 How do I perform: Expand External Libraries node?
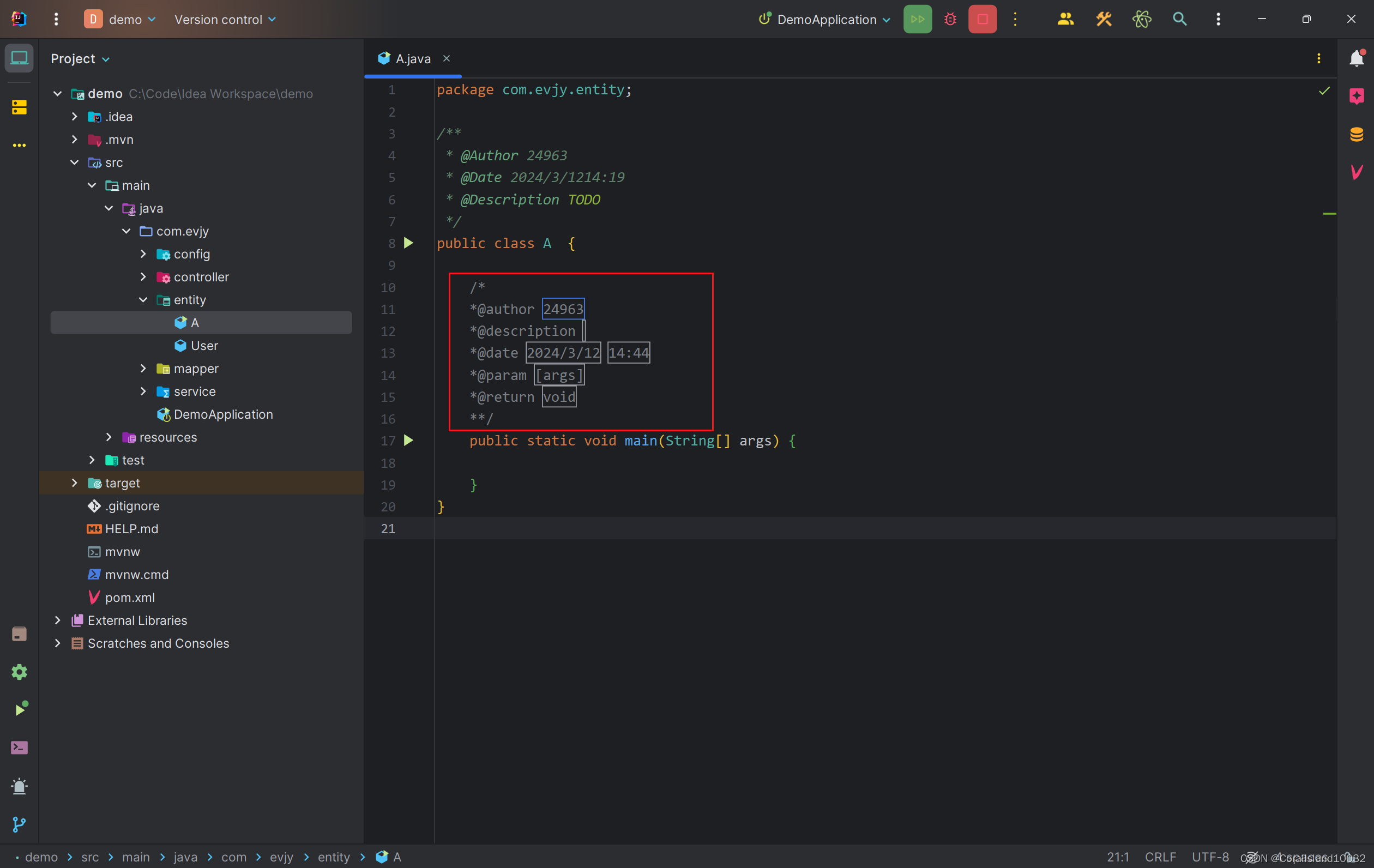point(58,620)
